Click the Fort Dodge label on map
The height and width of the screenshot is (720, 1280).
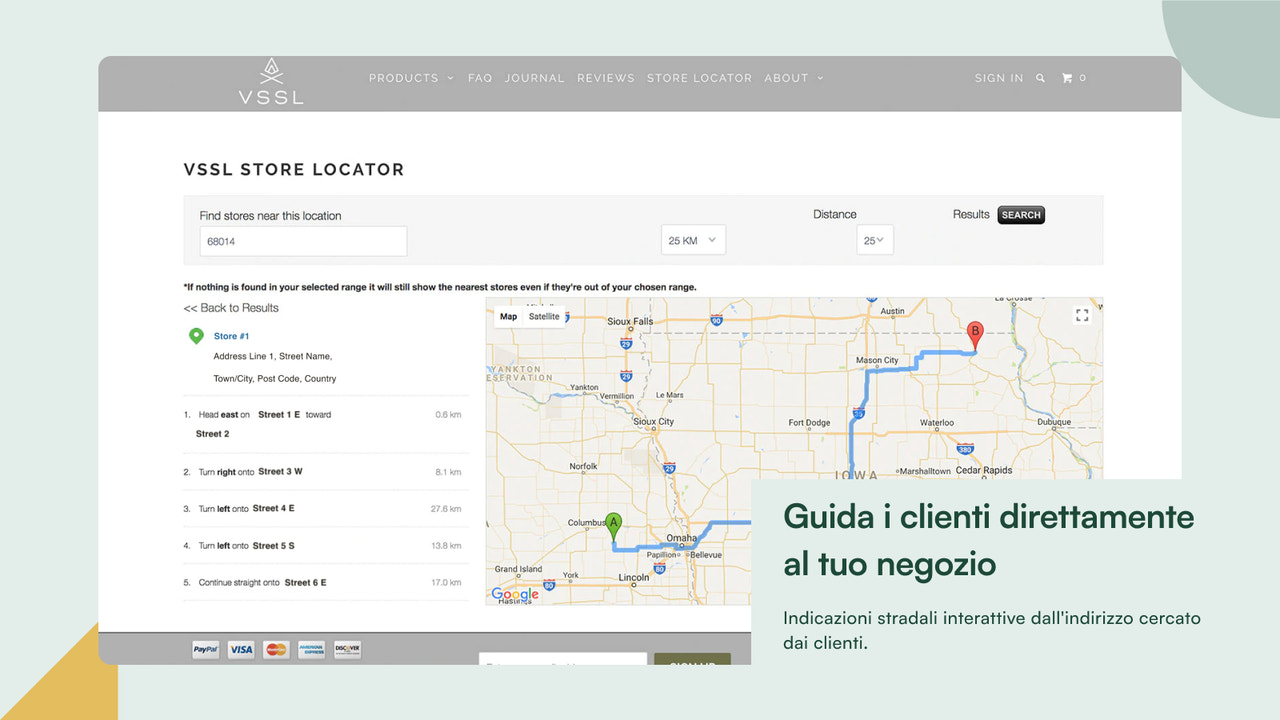click(x=809, y=423)
